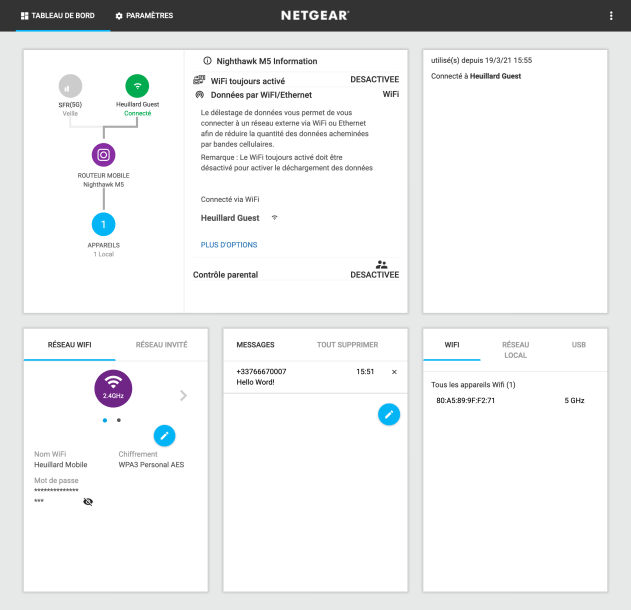
Task: Show the hidden WiFi password
Action: pos(88,502)
